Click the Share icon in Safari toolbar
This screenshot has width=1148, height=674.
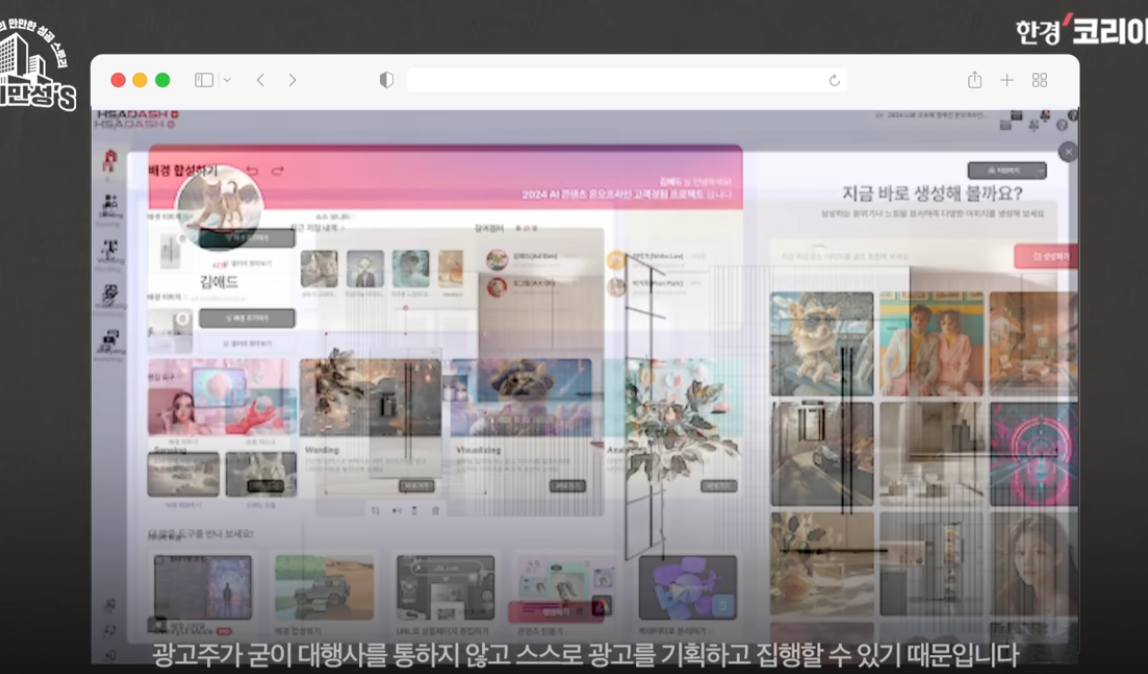(974, 80)
